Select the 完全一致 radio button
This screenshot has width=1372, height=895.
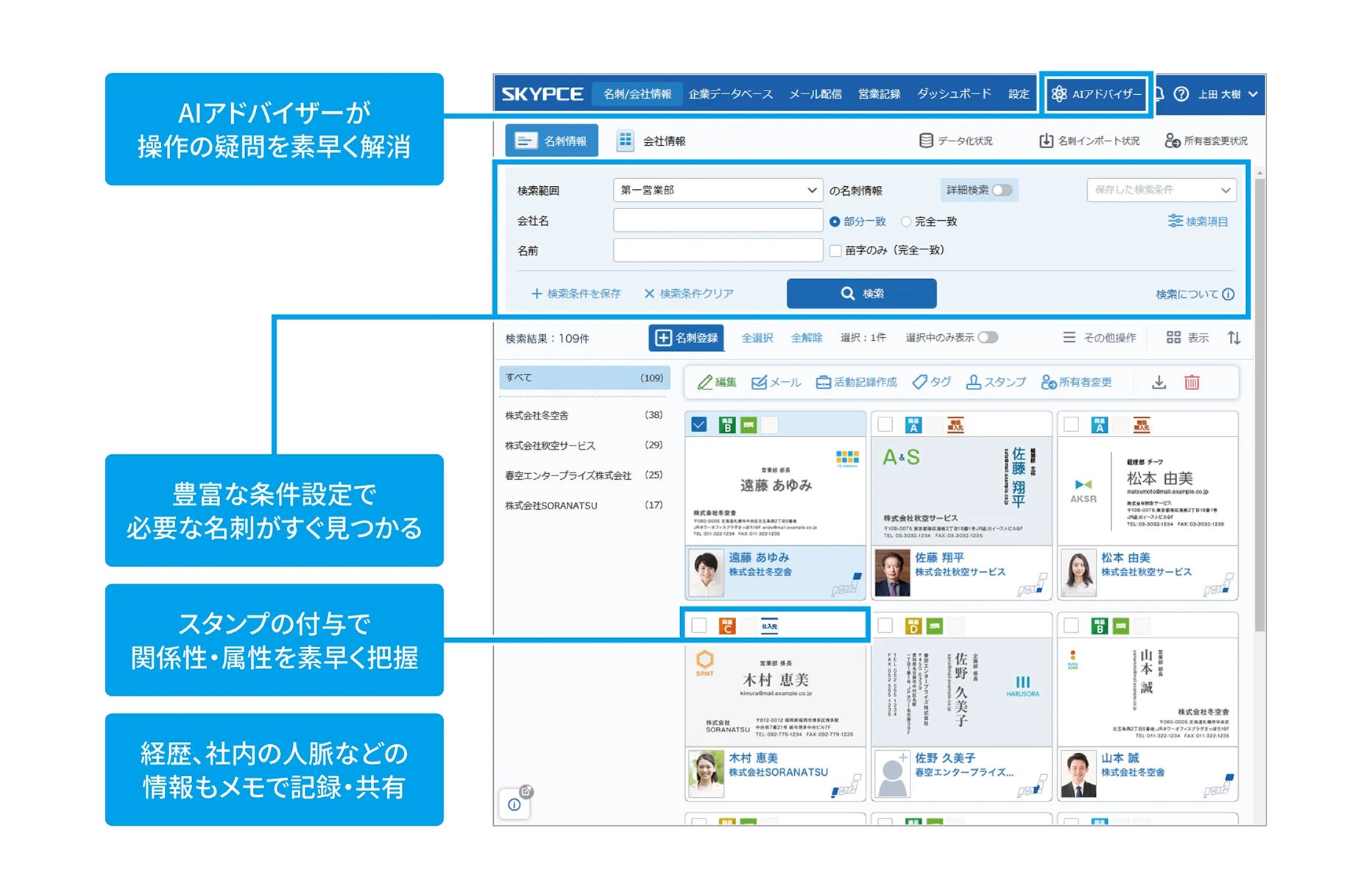[906, 222]
